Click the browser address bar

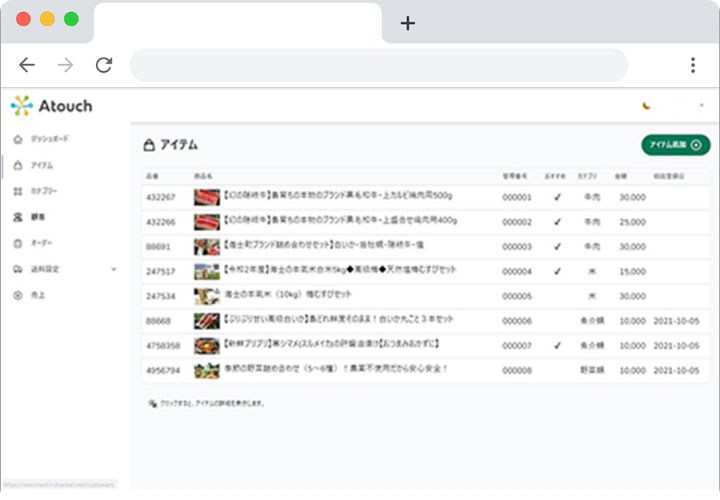(x=378, y=65)
